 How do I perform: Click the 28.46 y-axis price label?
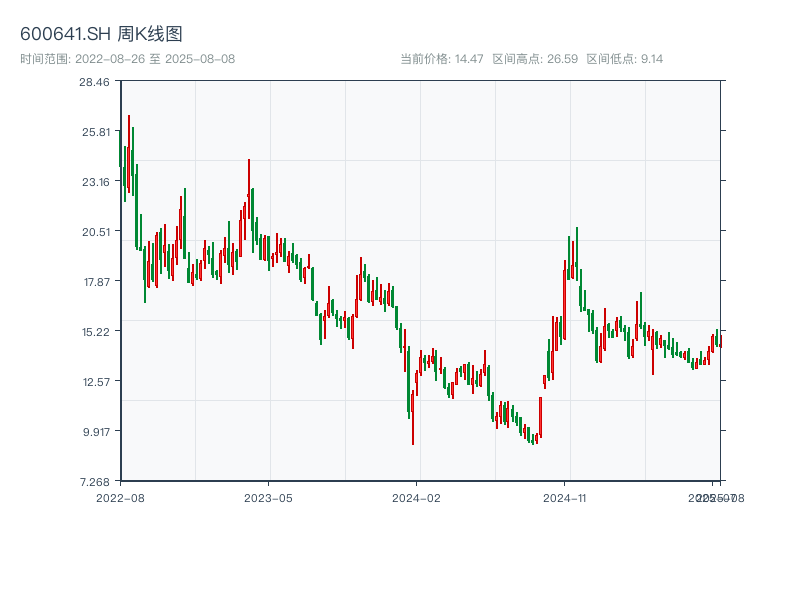[x=96, y=82]
